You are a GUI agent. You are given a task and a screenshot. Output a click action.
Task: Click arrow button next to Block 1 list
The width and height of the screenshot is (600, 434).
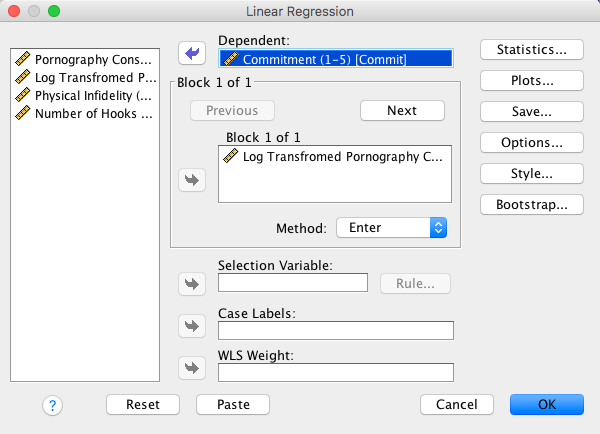pyautogui.click(x=191, y=180)
